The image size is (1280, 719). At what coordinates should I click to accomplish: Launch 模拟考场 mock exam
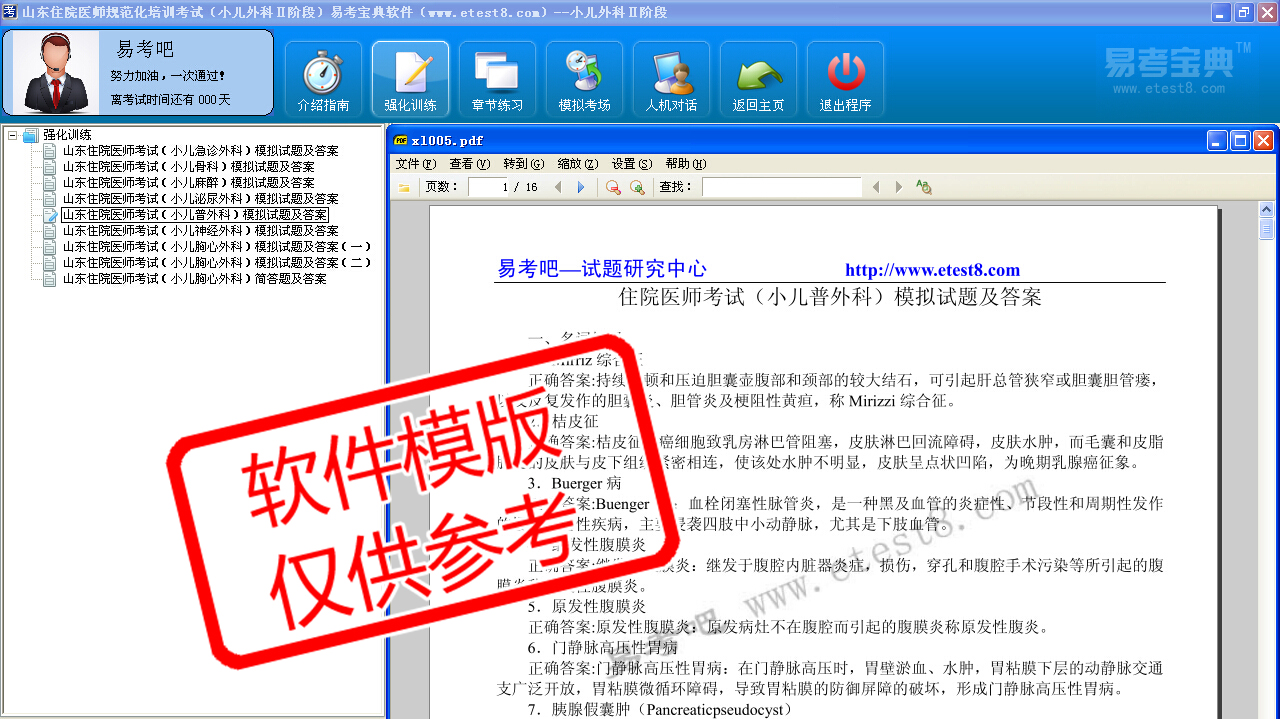coord(584,79)
